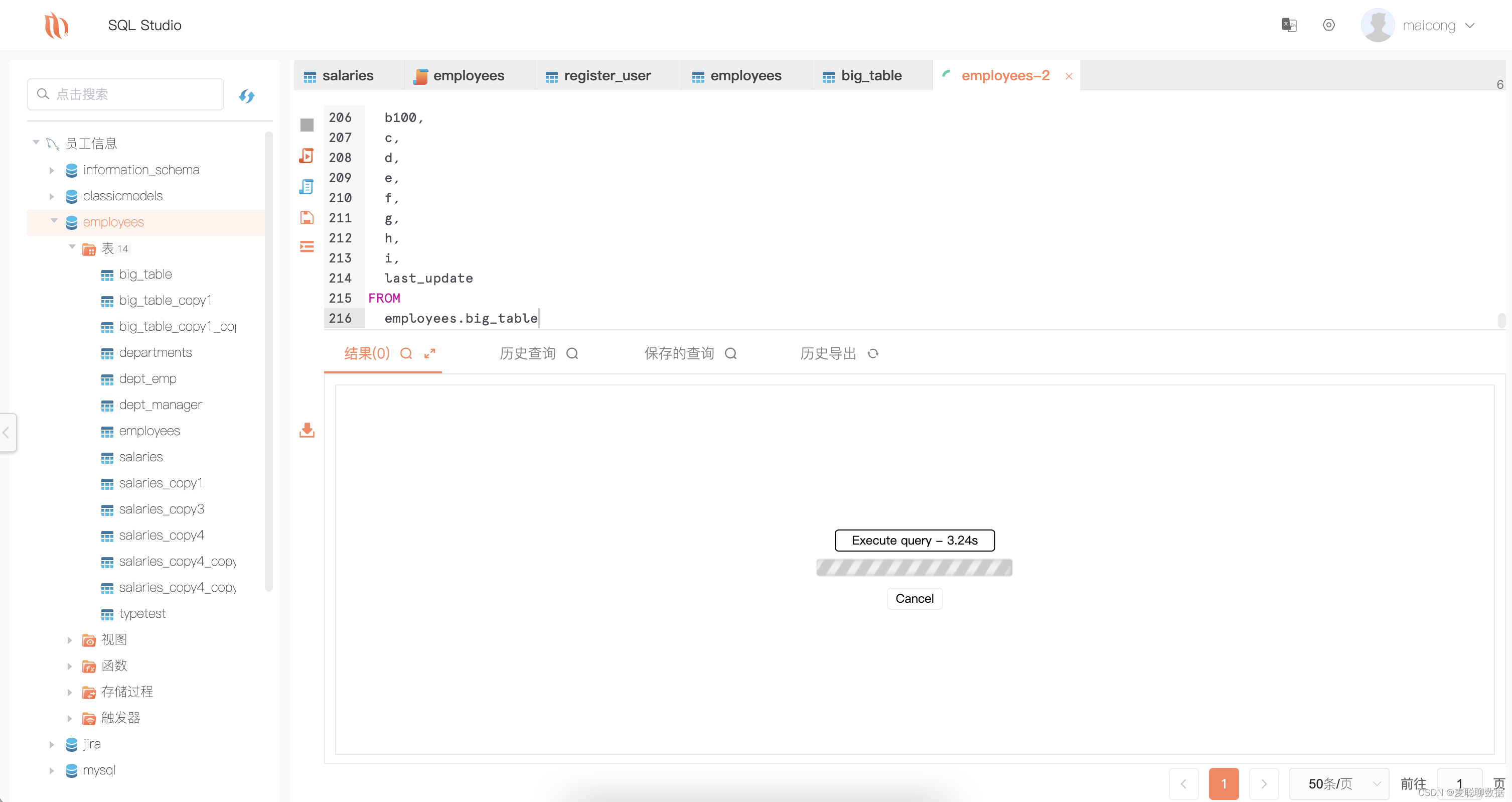Collapse the 表 14 tables folder
1512x802 pixels.
click(72, 247)
